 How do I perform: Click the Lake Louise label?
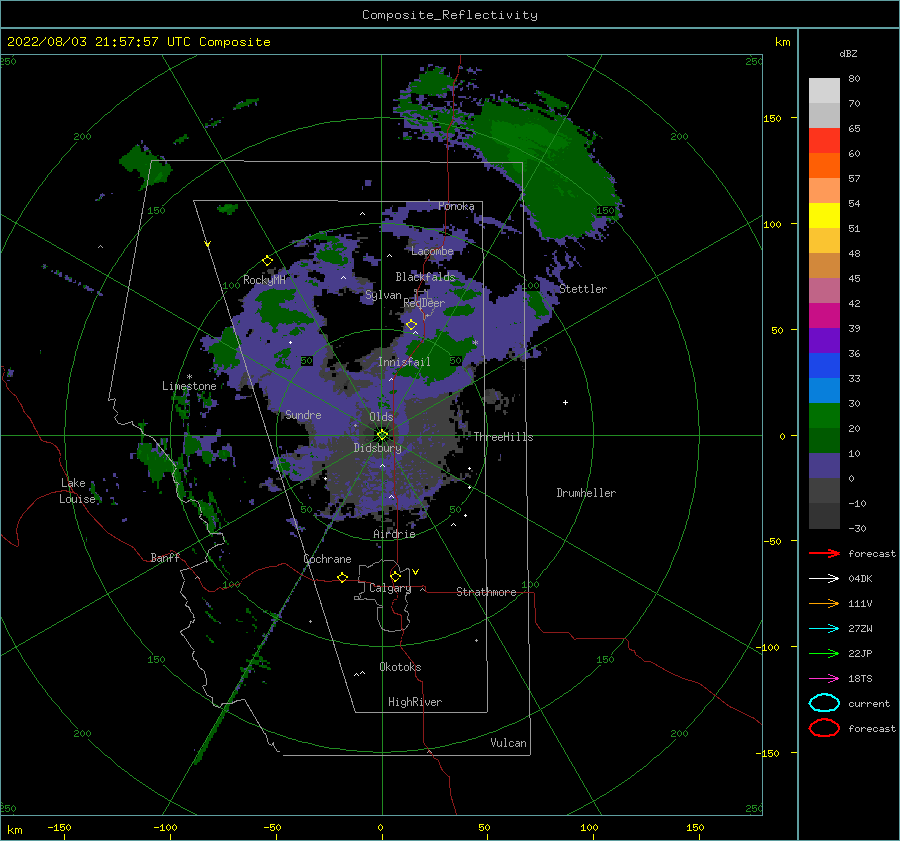[x=77, y=491]
